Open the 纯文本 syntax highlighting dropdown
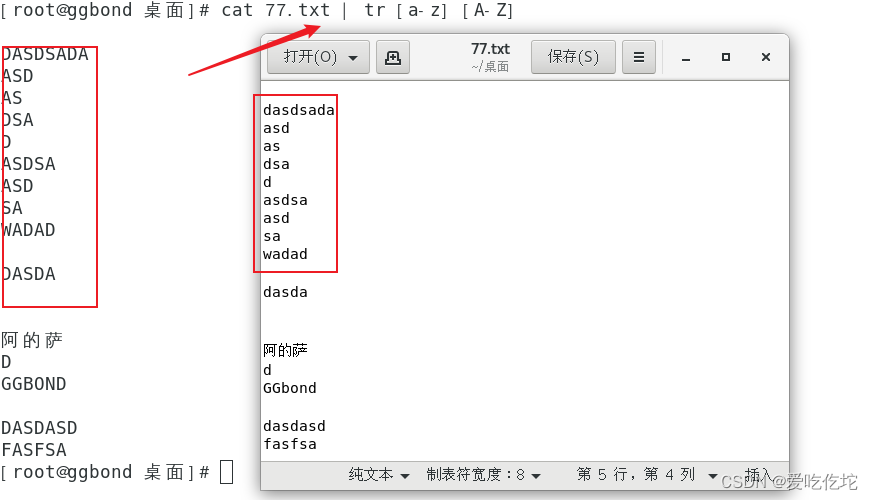 pyautogui.click(x=379, y=475)
